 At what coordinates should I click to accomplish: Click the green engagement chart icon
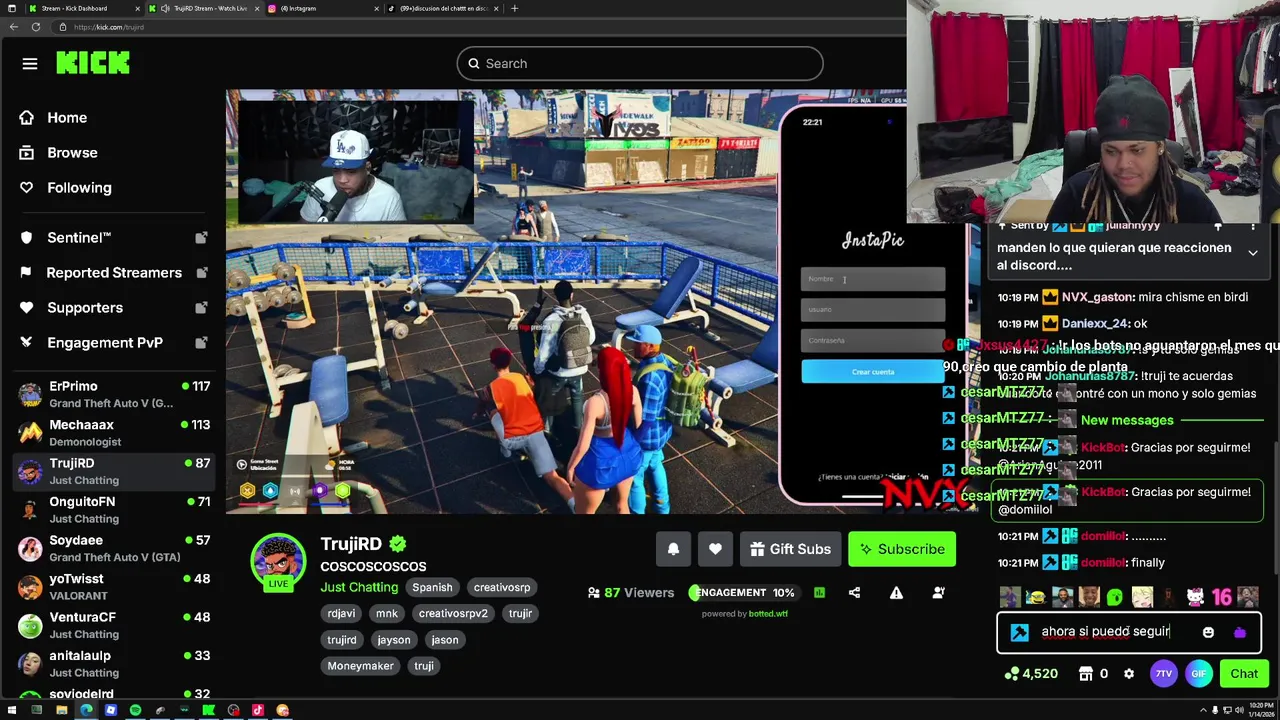[x=819, y=593]
